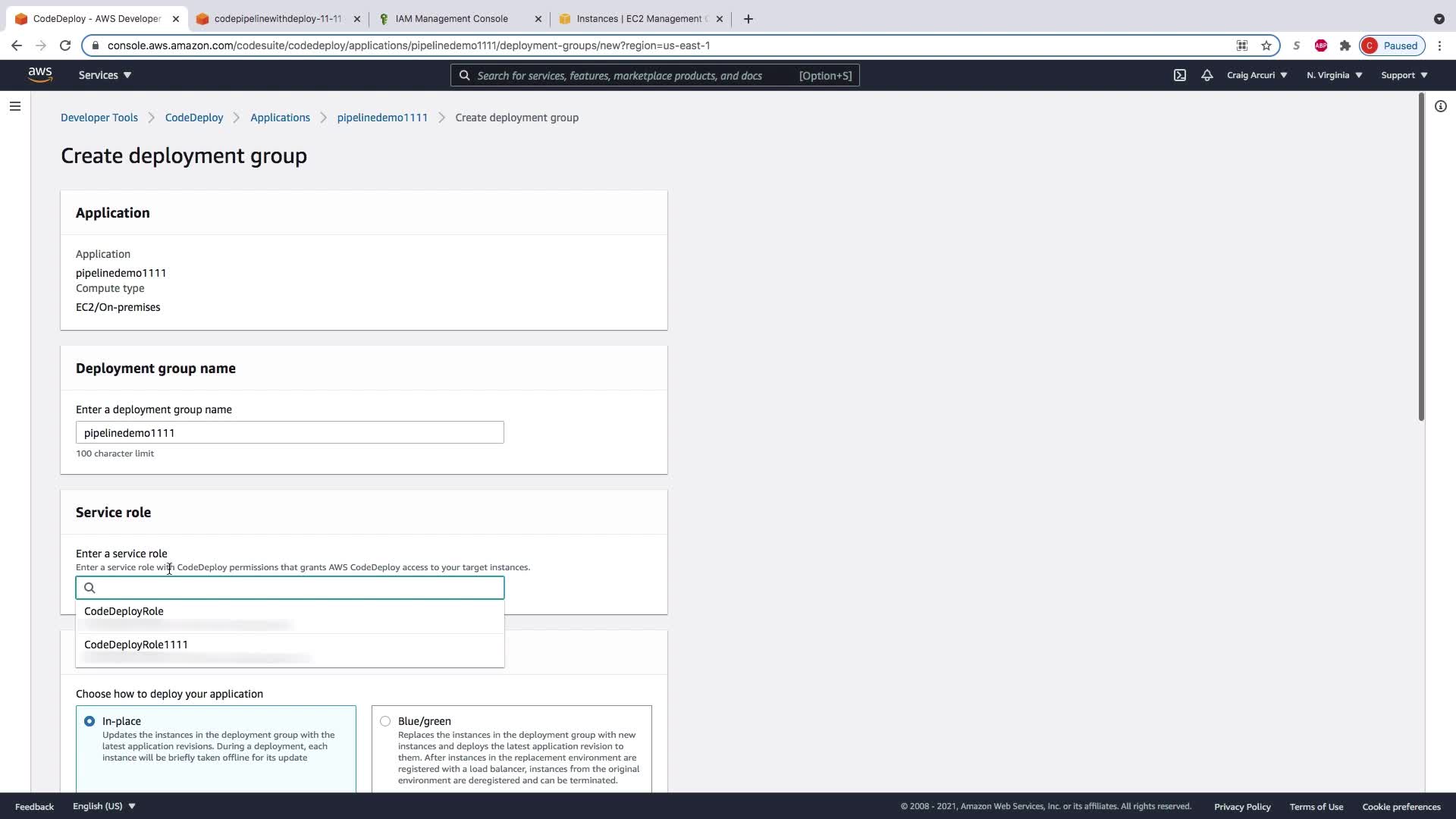Image resolution: width=1456 pixels, height=819 pixels.
Task: Select the Blue/green deployment radio button
Action: click(385, 721)
